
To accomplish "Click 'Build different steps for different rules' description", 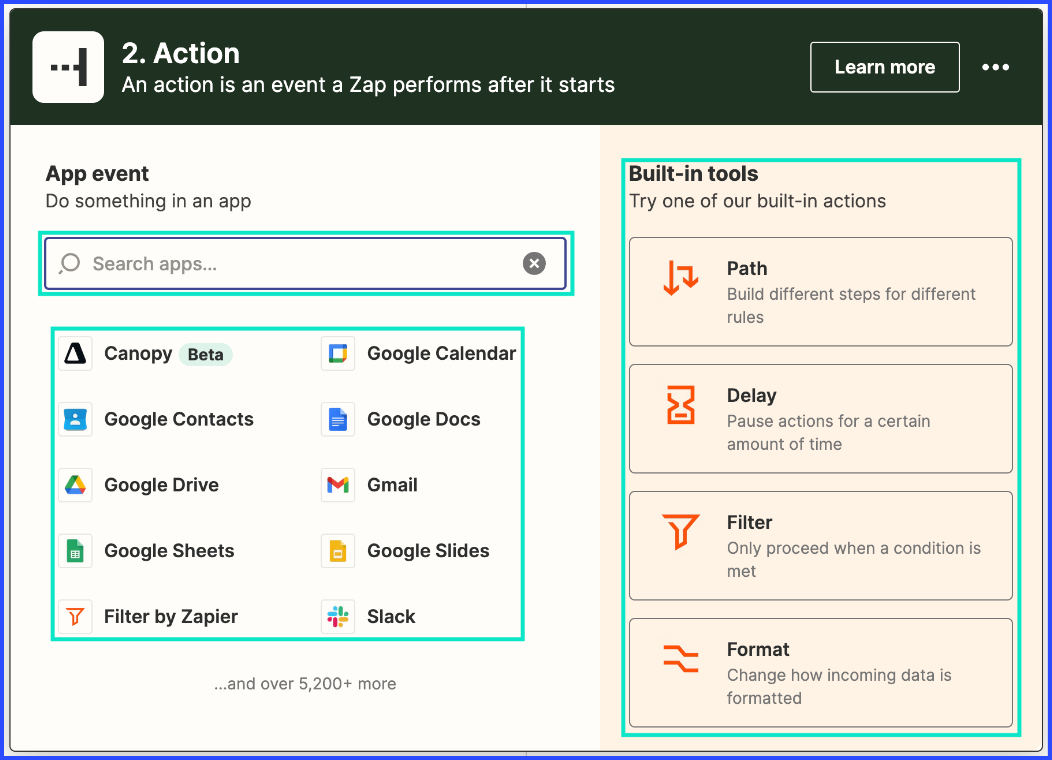I will 851,305.
